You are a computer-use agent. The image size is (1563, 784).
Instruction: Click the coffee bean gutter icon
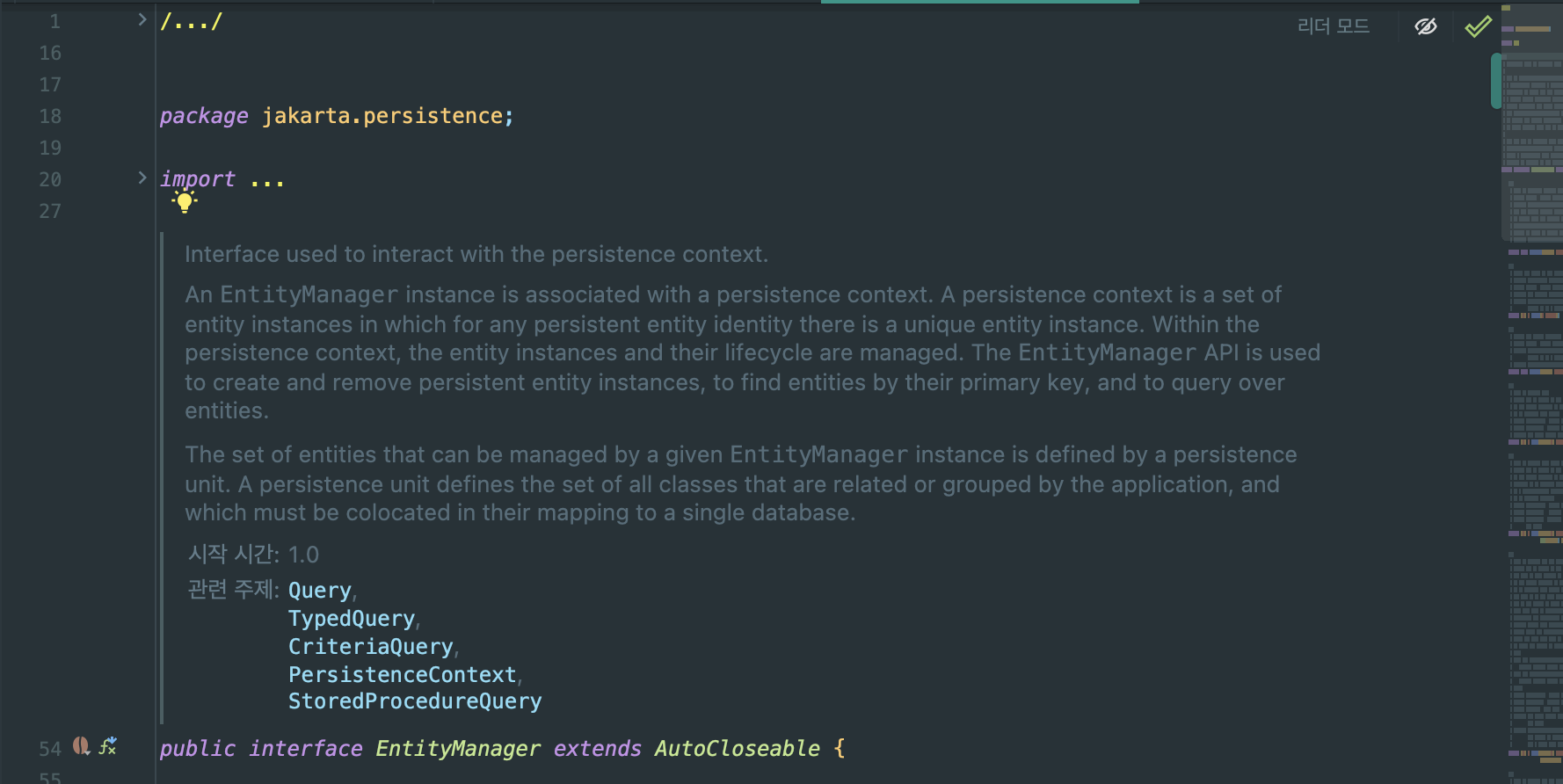tap(81, 746)
